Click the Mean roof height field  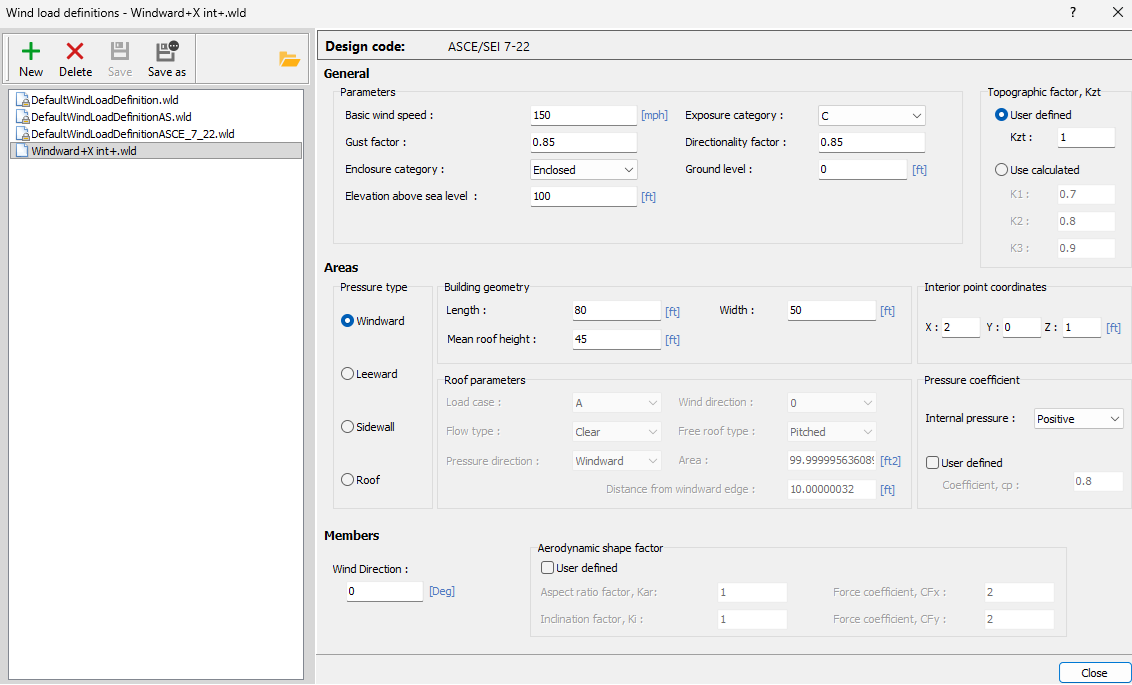tap(616, 340)
